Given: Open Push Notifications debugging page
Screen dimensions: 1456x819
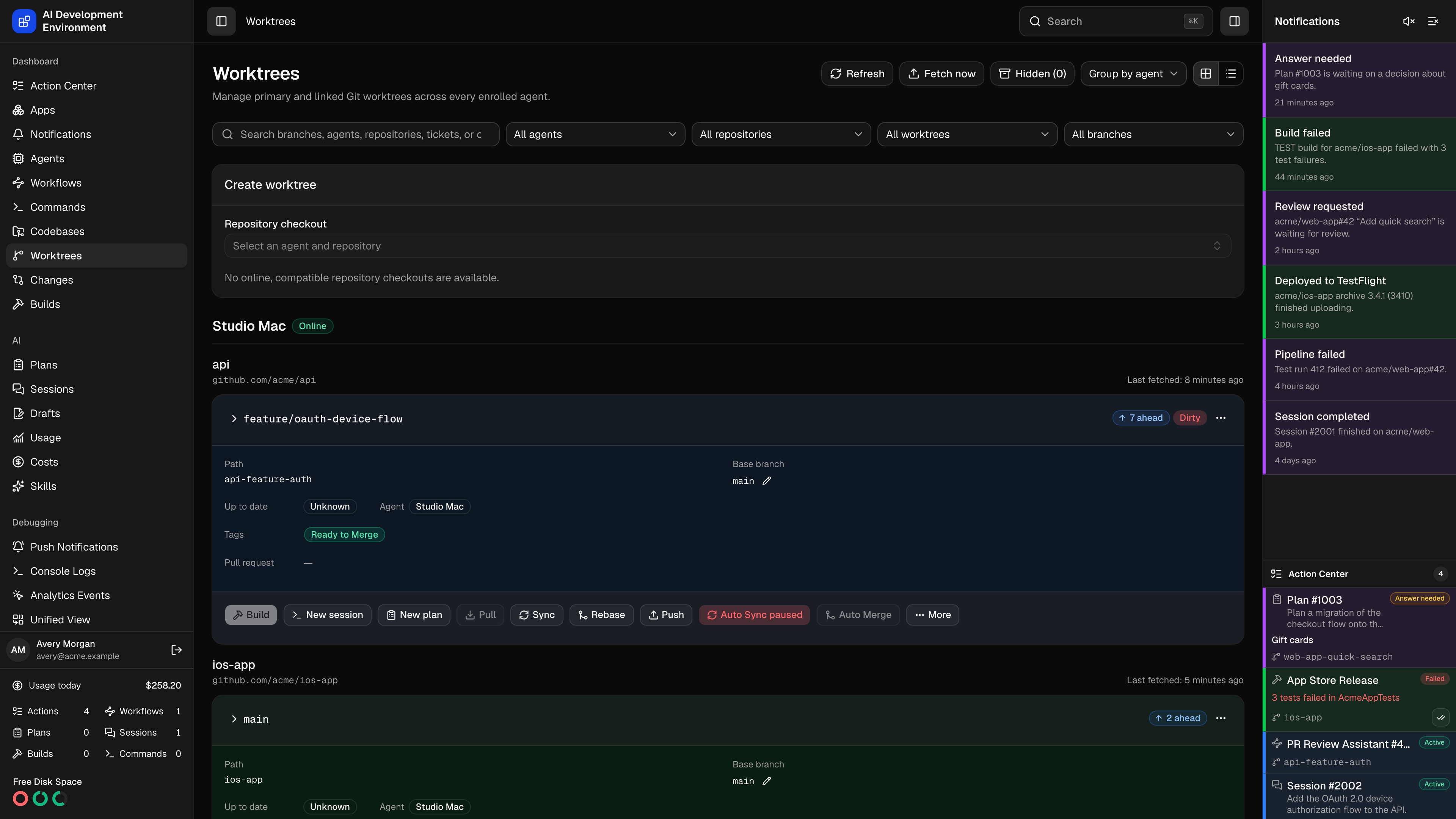Looking at the screenshot, I should (x=97, y=547).
